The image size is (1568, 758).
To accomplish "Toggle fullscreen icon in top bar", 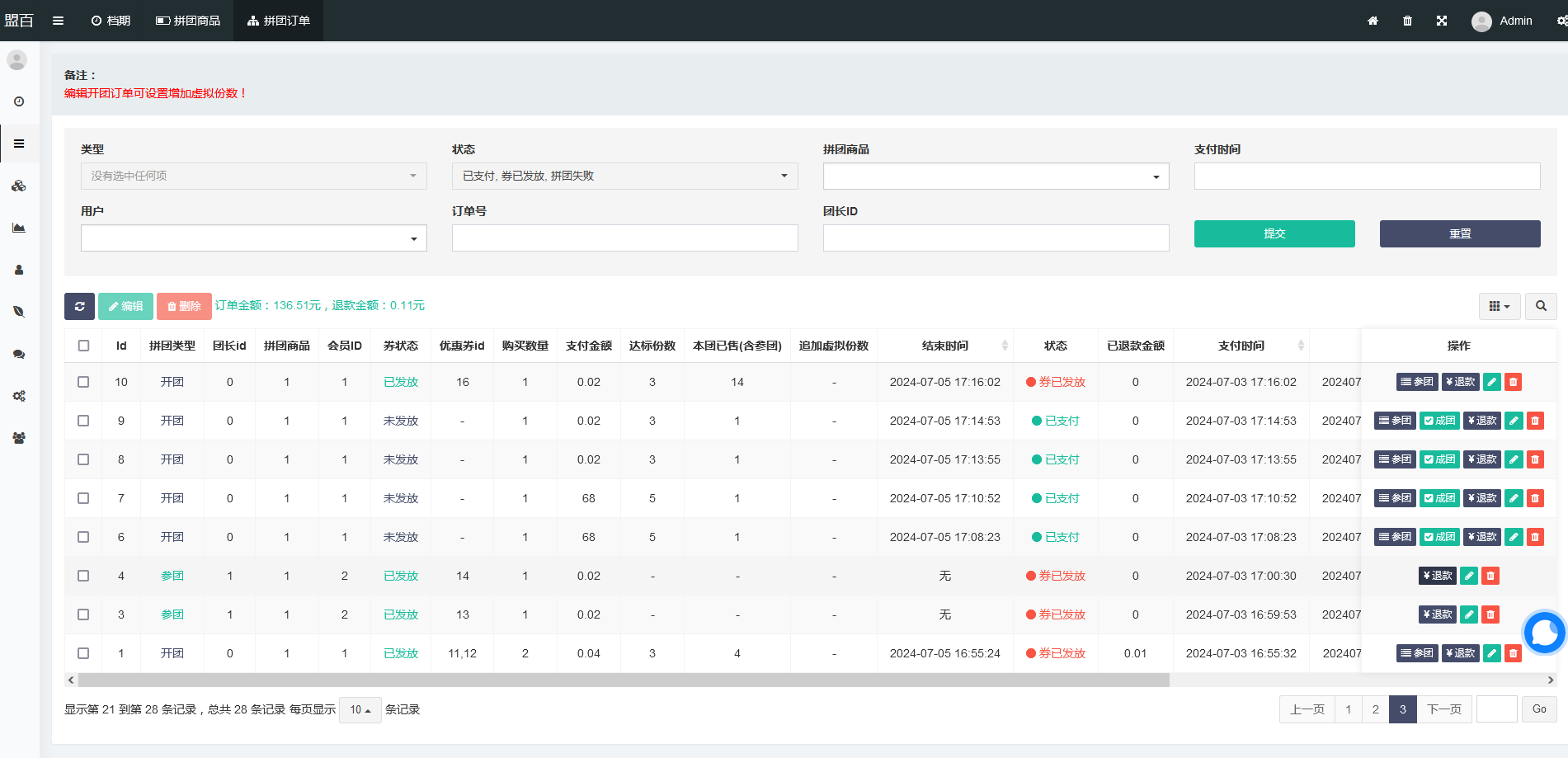I will click(1441, 21).
